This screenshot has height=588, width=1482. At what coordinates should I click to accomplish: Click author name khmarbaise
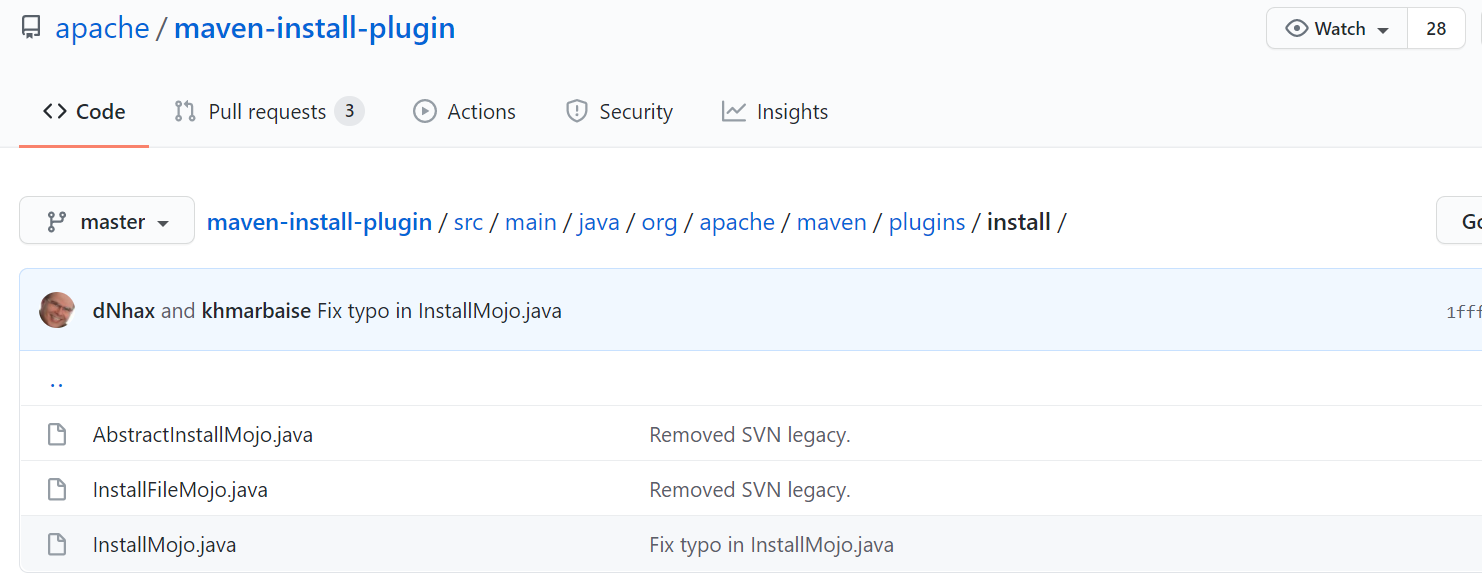click(x=256, y=311)
